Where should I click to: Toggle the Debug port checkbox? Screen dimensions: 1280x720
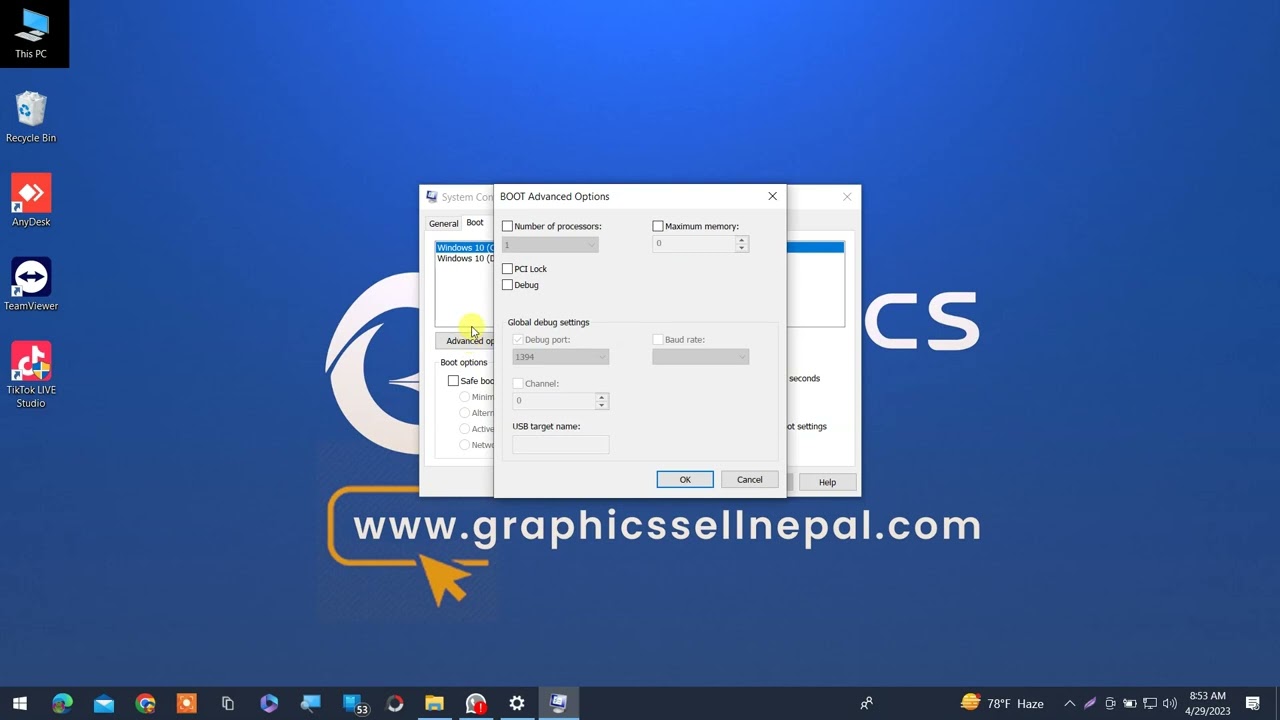click(x=518, y=340)
